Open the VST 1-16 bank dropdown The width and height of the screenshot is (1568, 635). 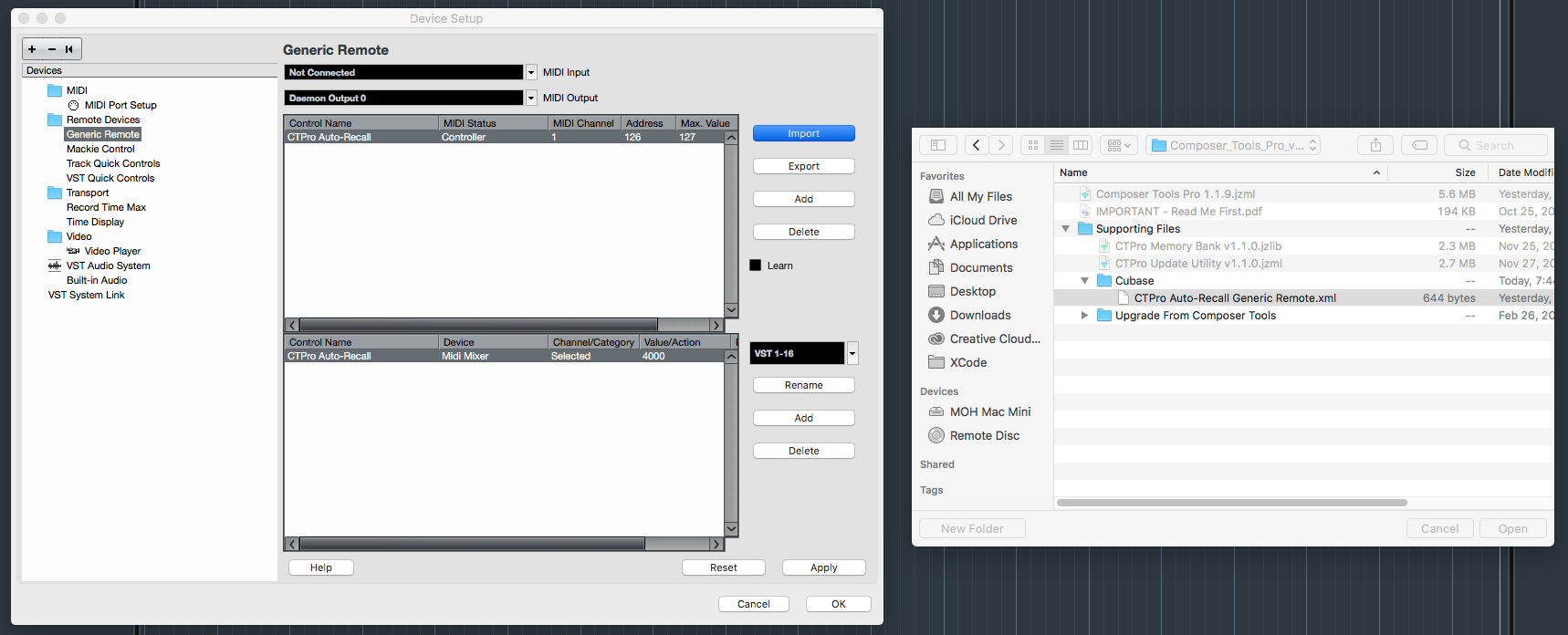(x=852, y=353)
